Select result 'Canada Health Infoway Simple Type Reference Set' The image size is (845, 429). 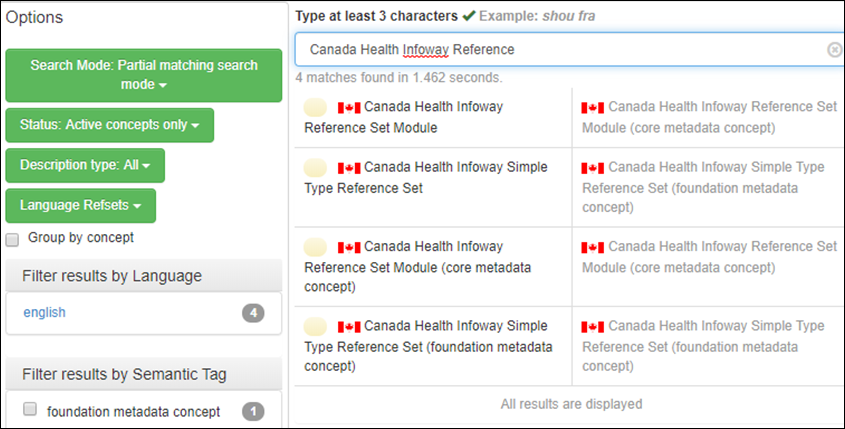tap(426, 177)
